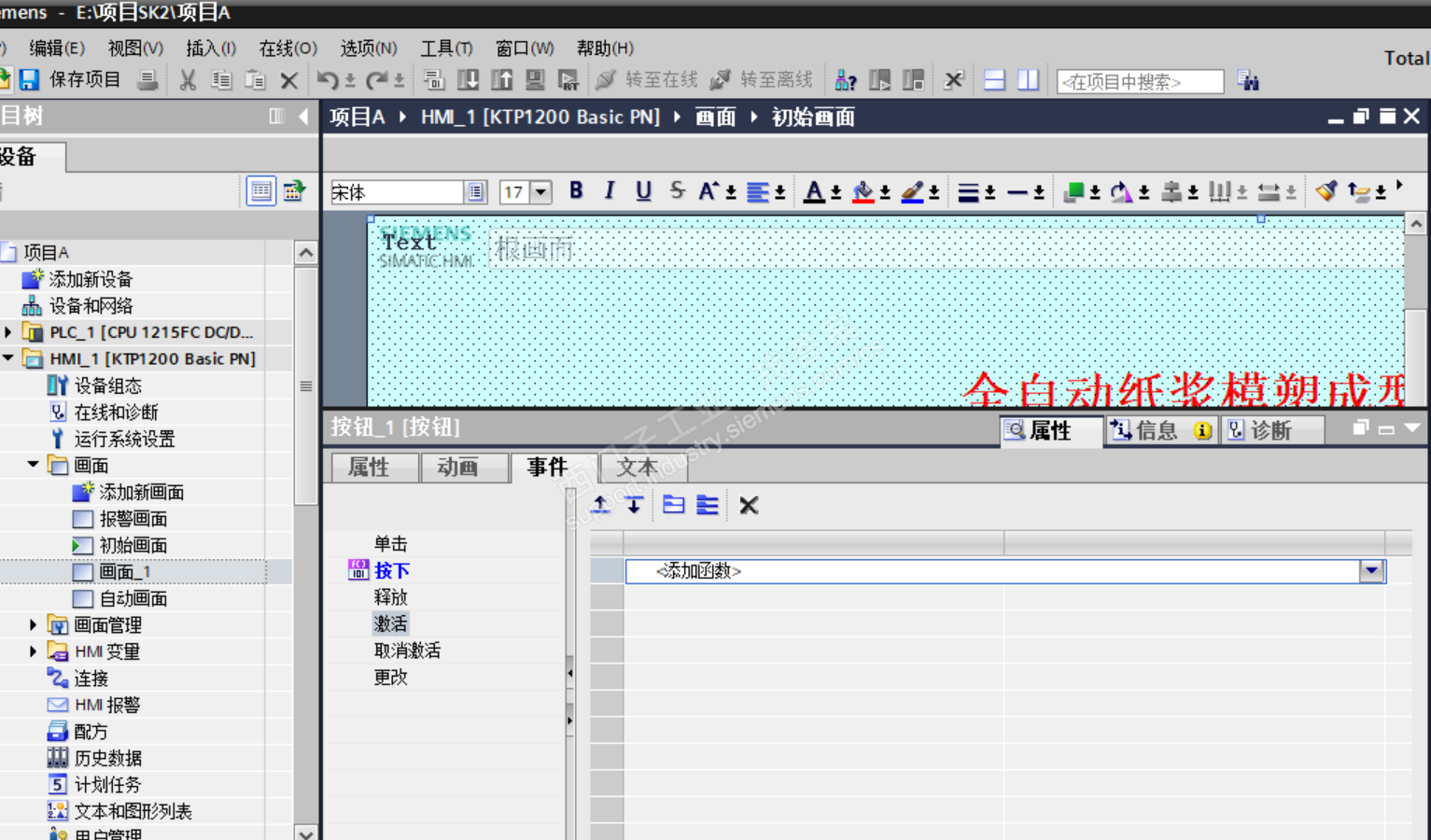Click the 配方 recipes icon in tree
Image resolution: width=1431 pixels, height=840 pixels.
[57, 732]
